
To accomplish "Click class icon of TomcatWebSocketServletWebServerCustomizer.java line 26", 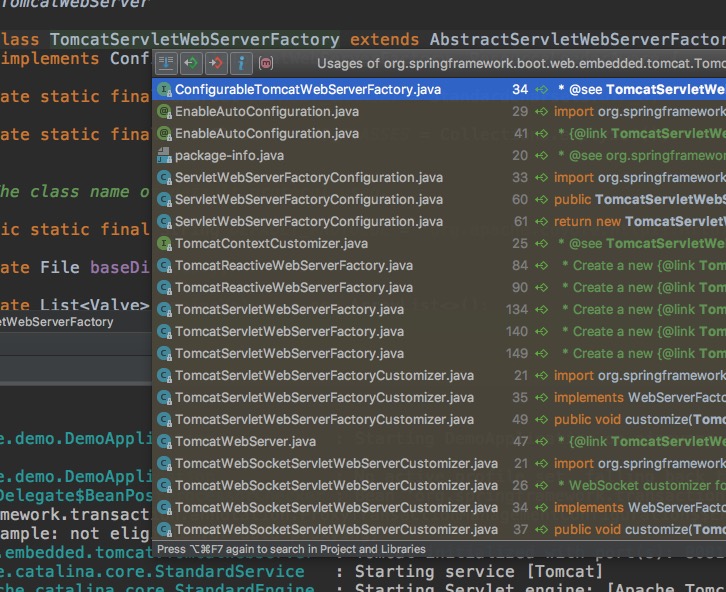I will click(164, 486).
